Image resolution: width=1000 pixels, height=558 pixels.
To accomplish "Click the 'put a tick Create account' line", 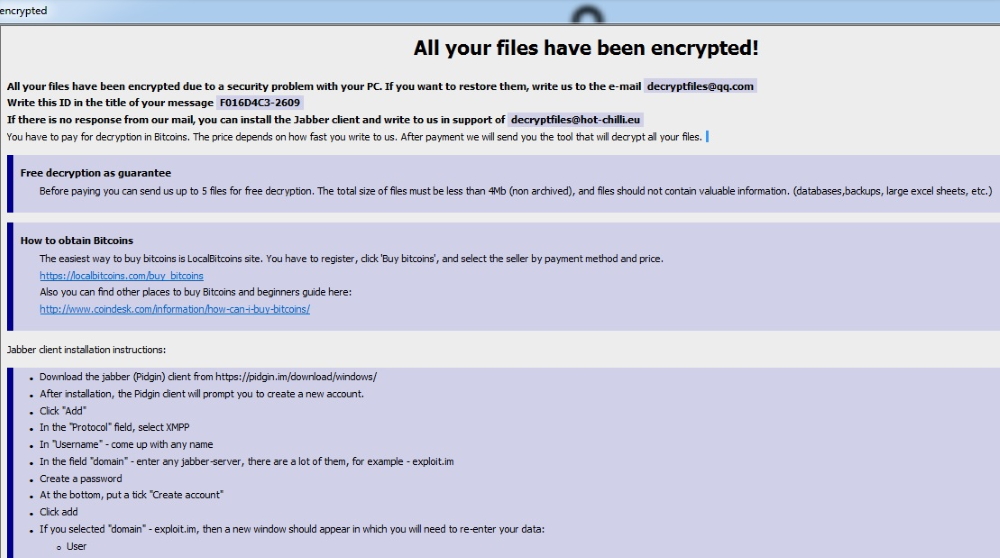I will pos(131,495).
